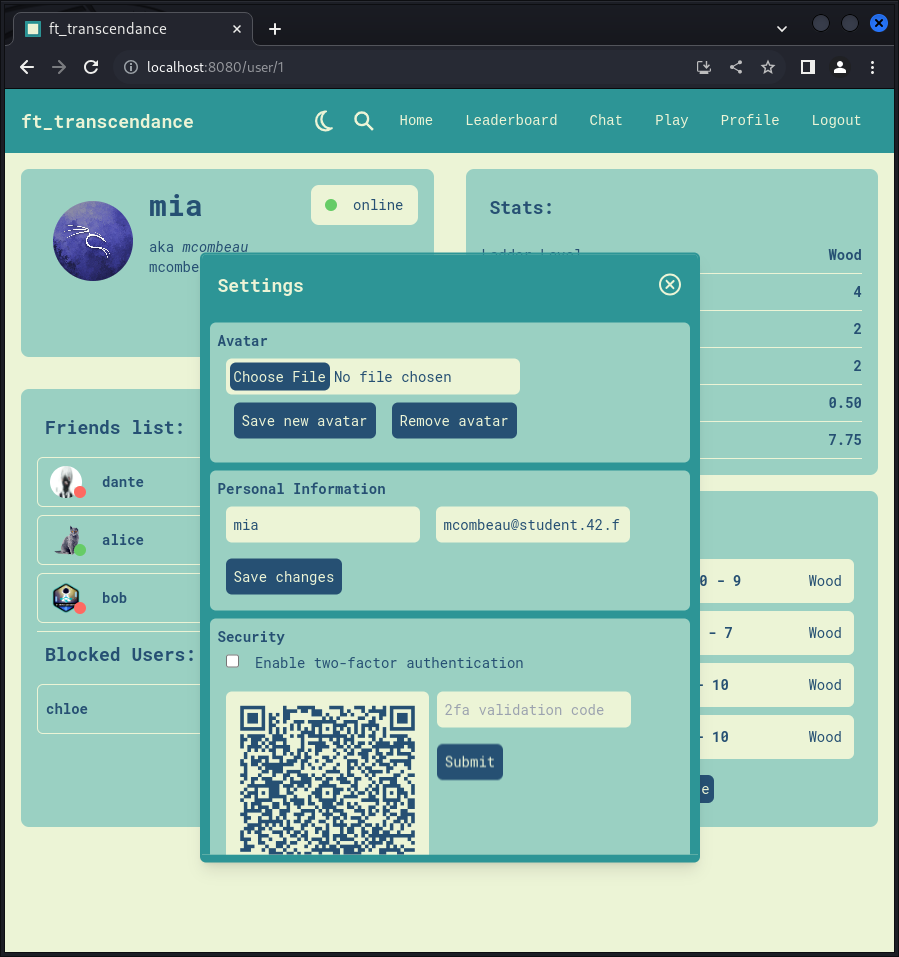
Task: Open the search magnifier icon
Action: (364, 121)
